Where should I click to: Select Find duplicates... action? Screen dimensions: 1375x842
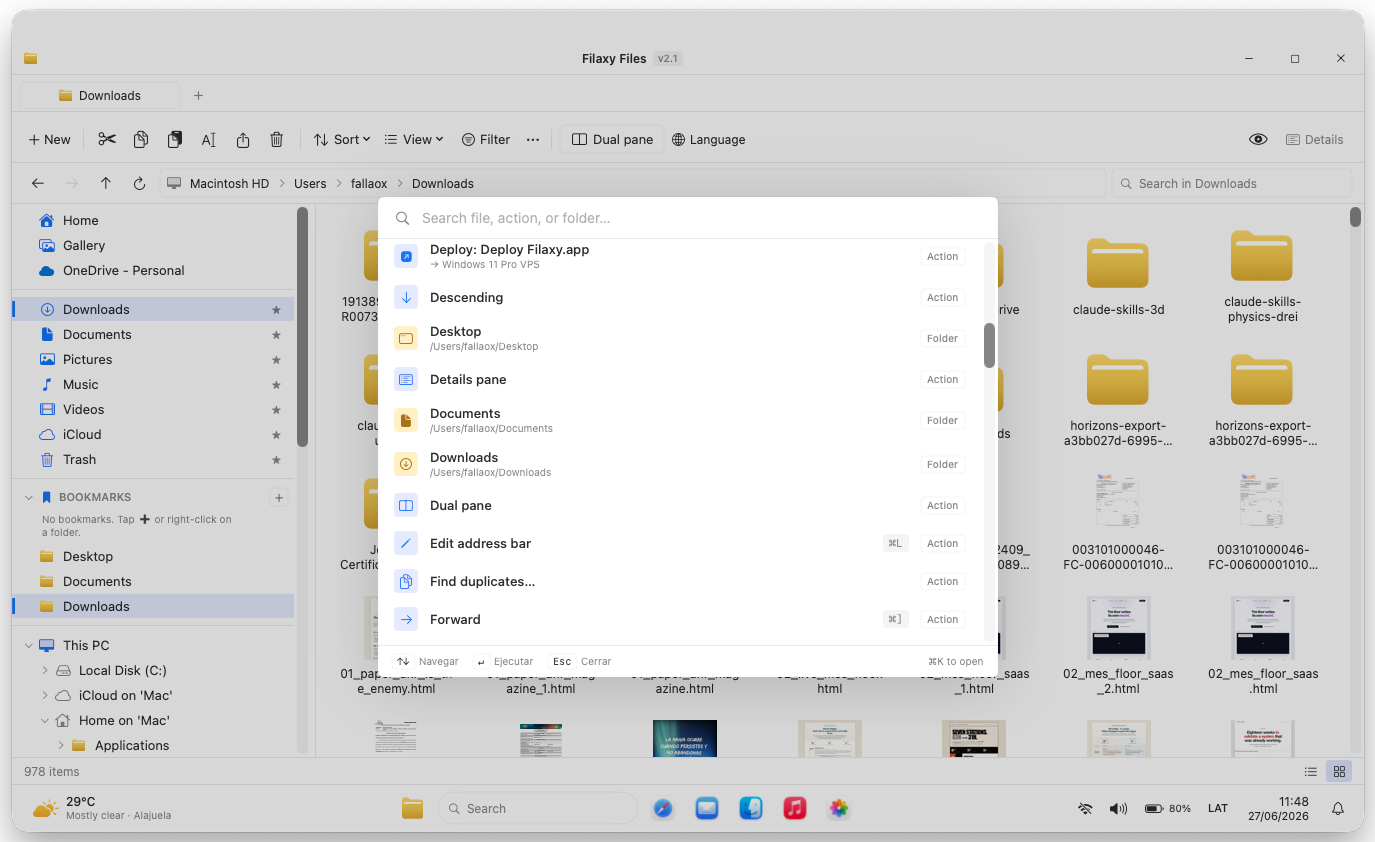680,581
